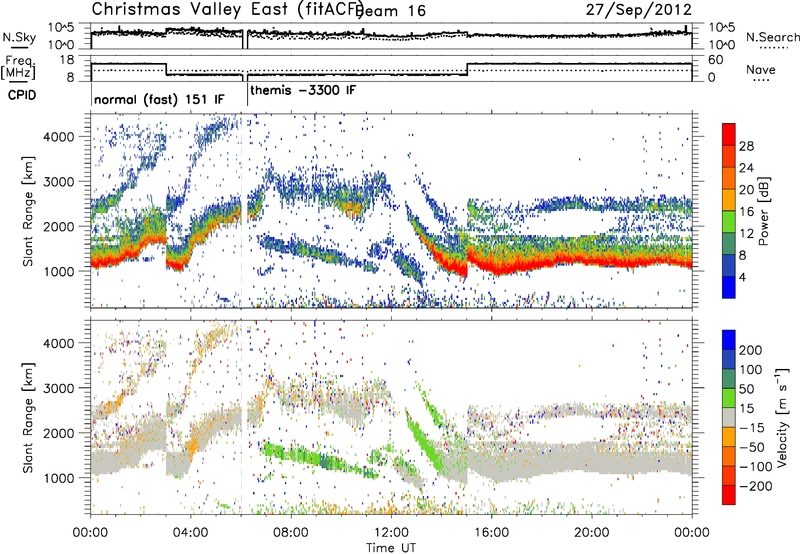Click the 'Nave' legend label

click(x=761, y=69)
